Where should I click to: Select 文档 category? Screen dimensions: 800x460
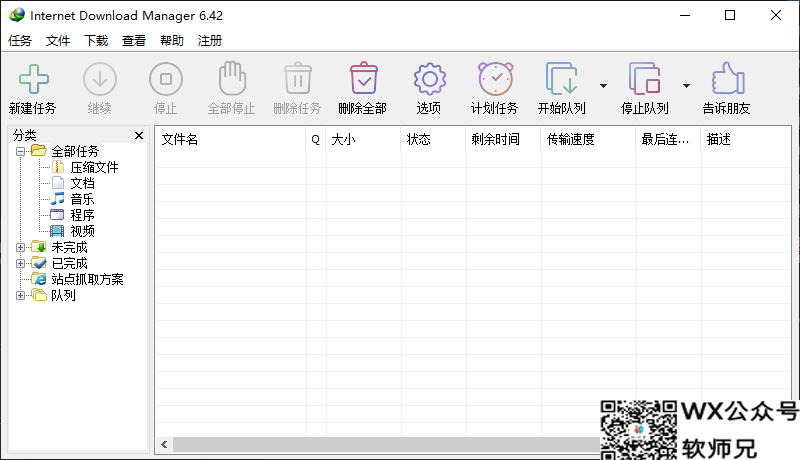pyautogui.click(x=82, y=183)
